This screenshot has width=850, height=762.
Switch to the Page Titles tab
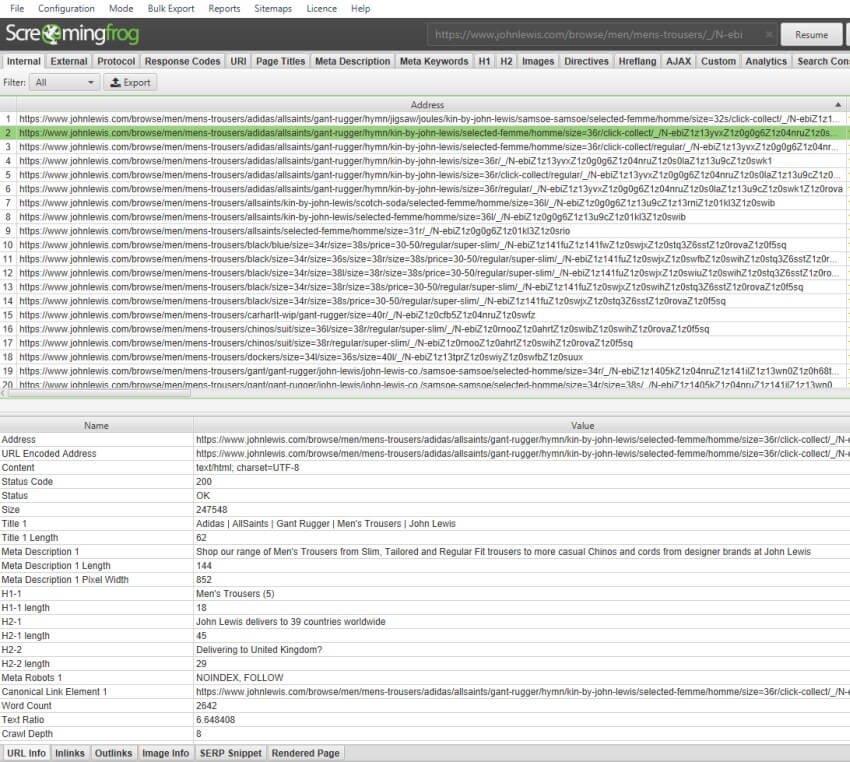(281, 61)
